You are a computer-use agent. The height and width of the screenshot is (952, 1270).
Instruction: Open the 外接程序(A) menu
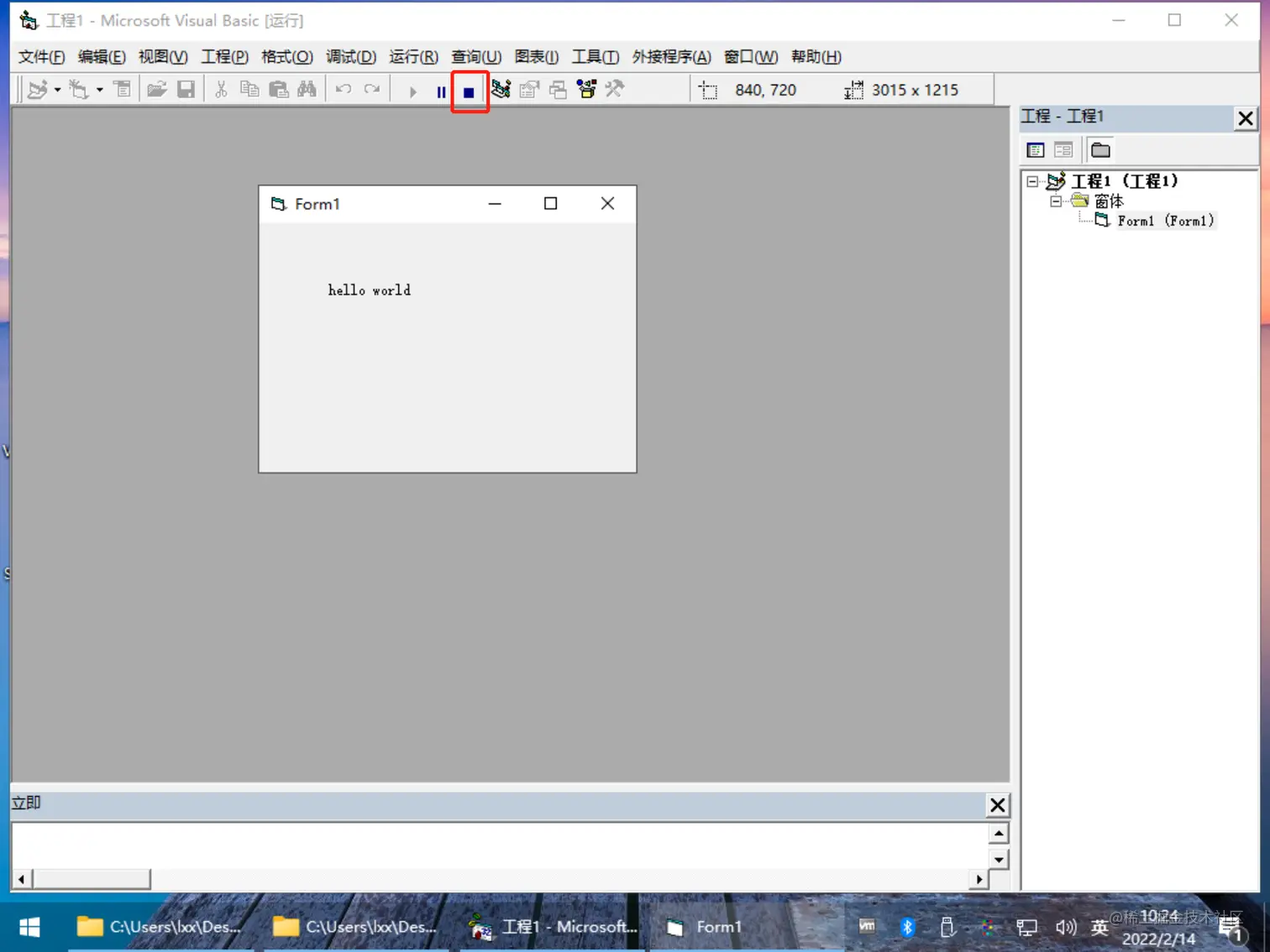tap(672, 56)
